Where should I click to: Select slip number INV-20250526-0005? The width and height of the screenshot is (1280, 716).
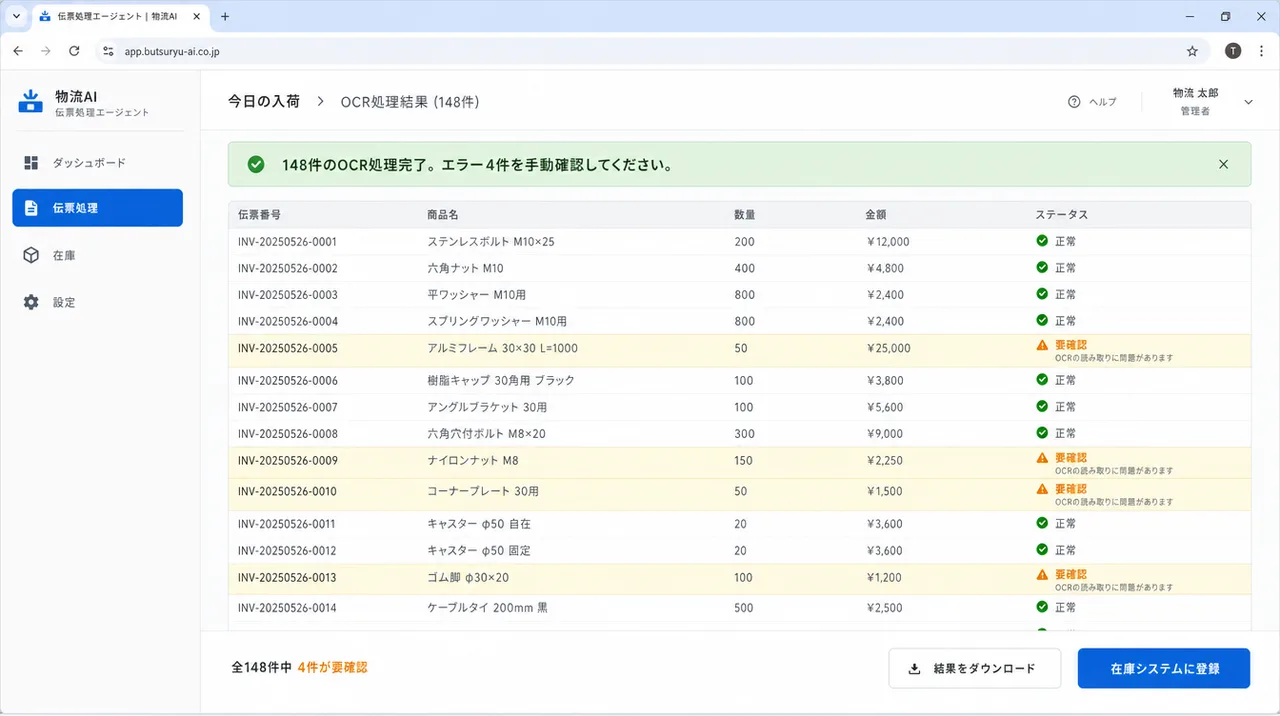(287, 349)
